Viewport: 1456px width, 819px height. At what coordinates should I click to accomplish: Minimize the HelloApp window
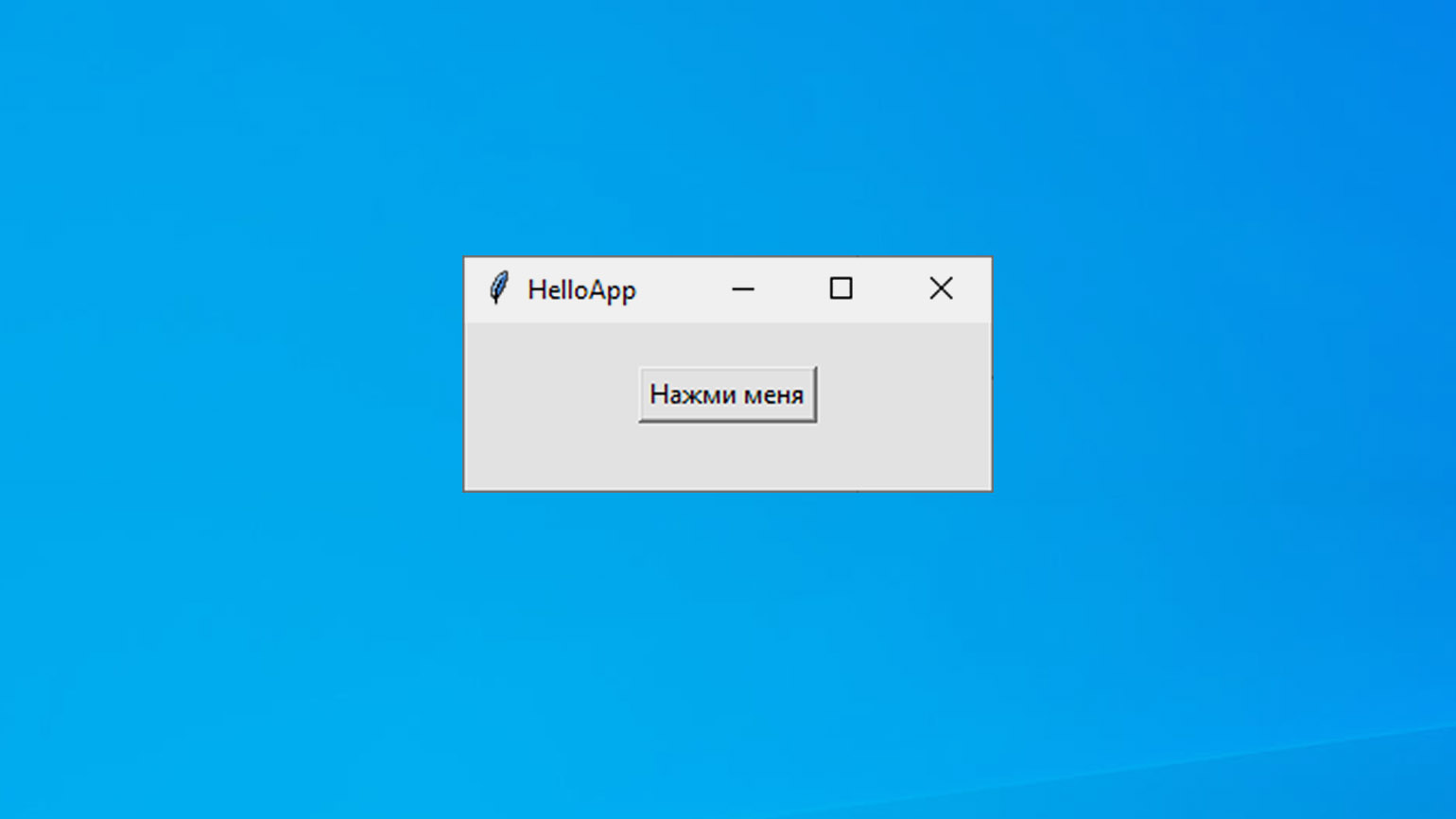743,288
